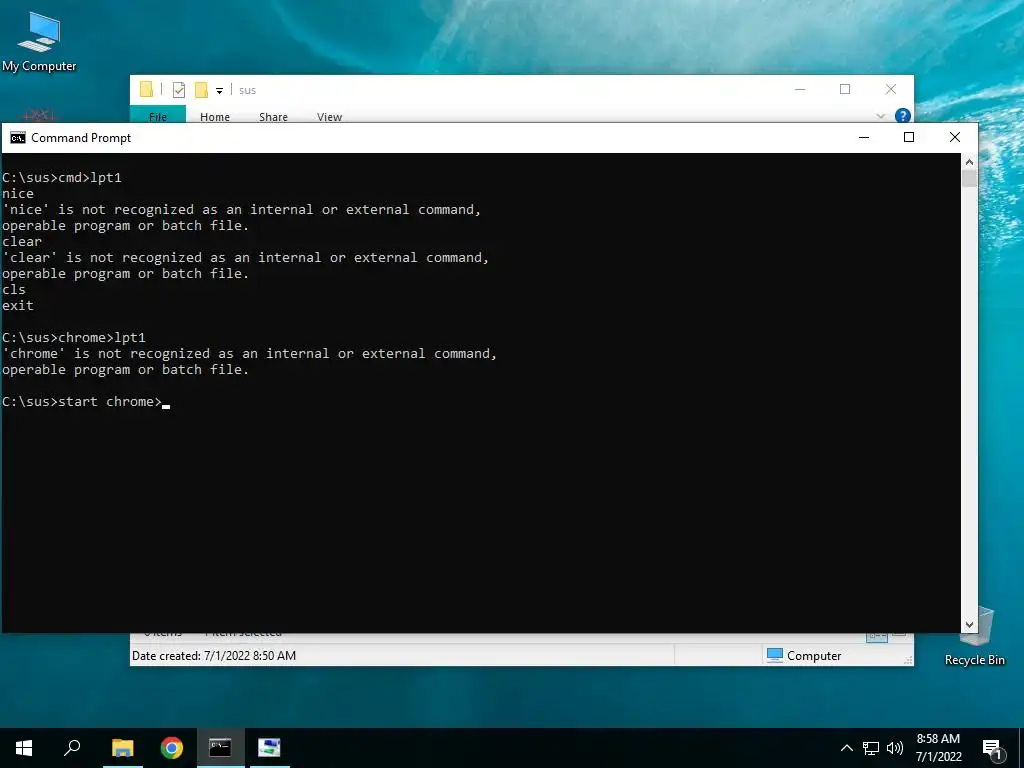
Task: Click scroll down arrow in Command Prompt
Action: point(969,625)
